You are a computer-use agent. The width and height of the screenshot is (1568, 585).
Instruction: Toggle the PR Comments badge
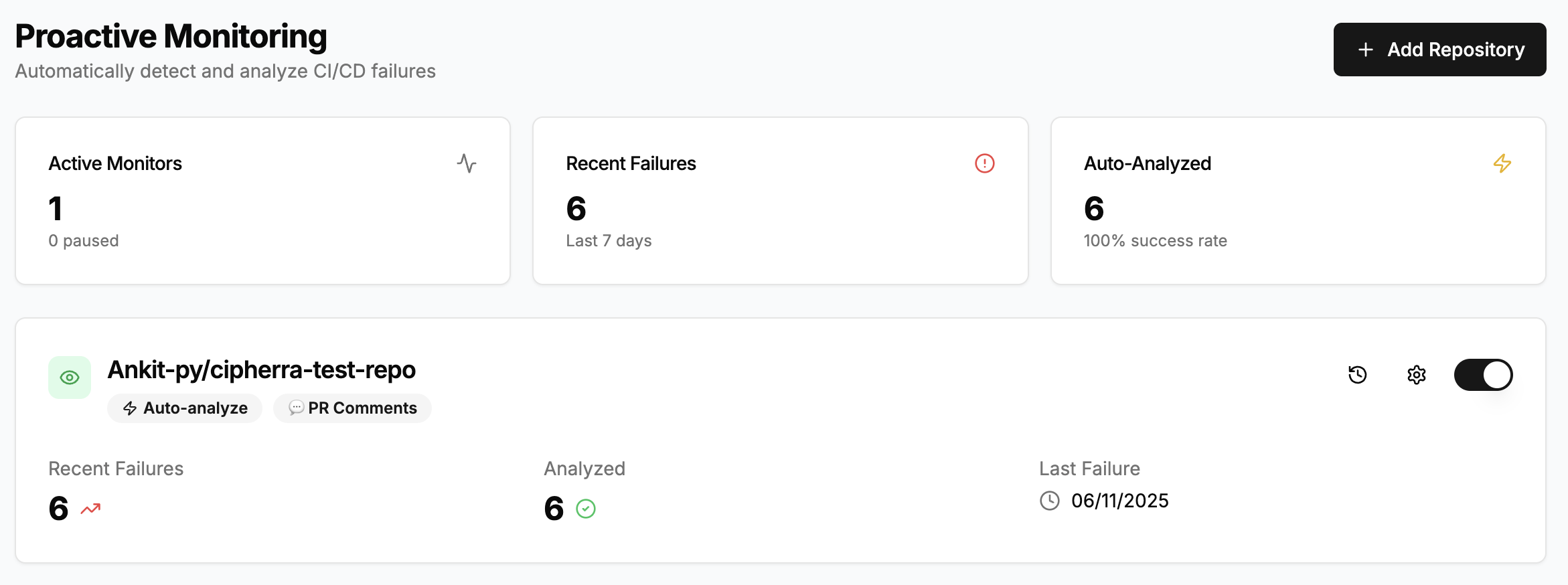coord(352,408)
